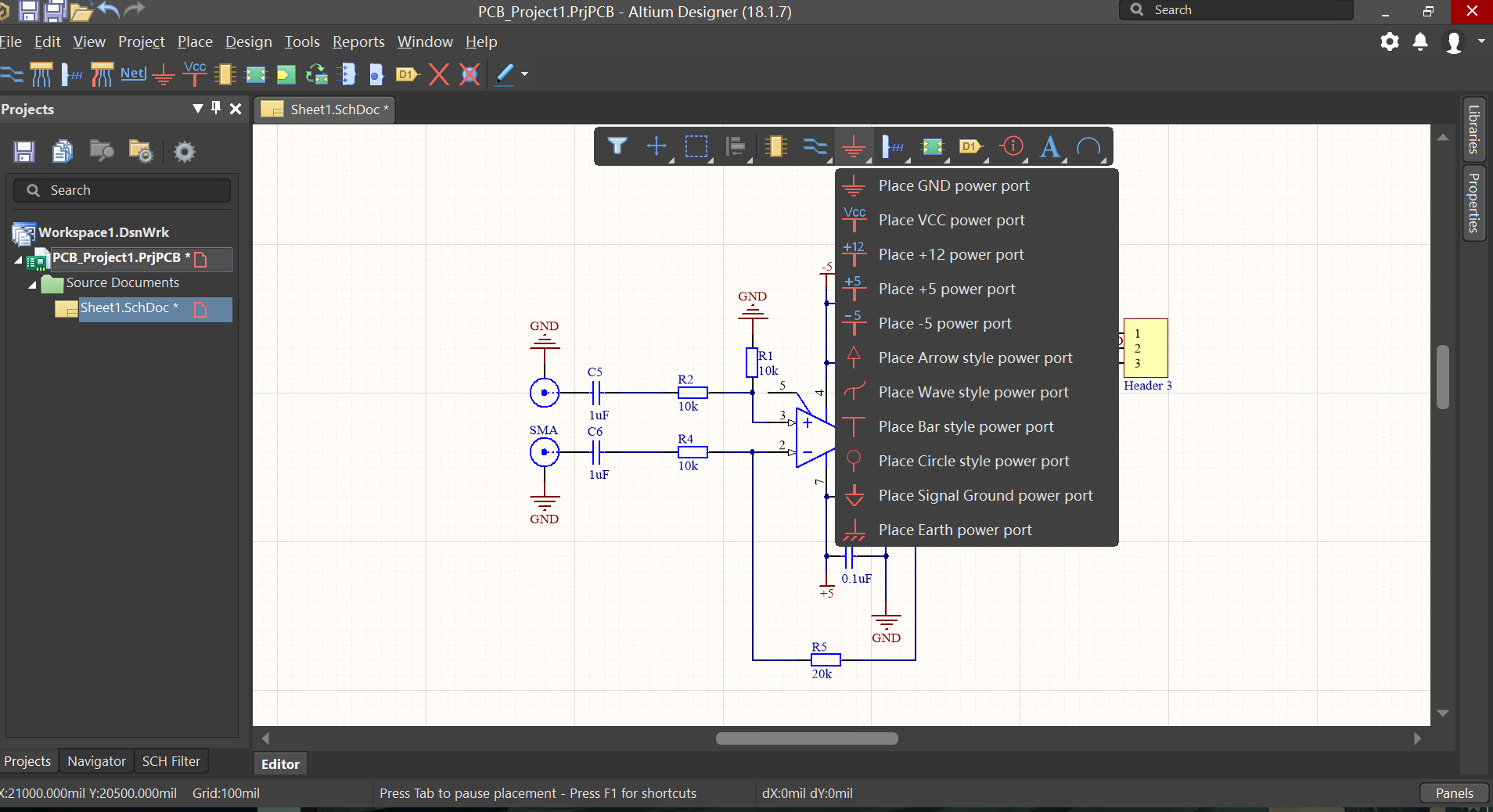Click the green Sheet Symbol icon in active bar
1493x812 pixels.
click(933, 146)
